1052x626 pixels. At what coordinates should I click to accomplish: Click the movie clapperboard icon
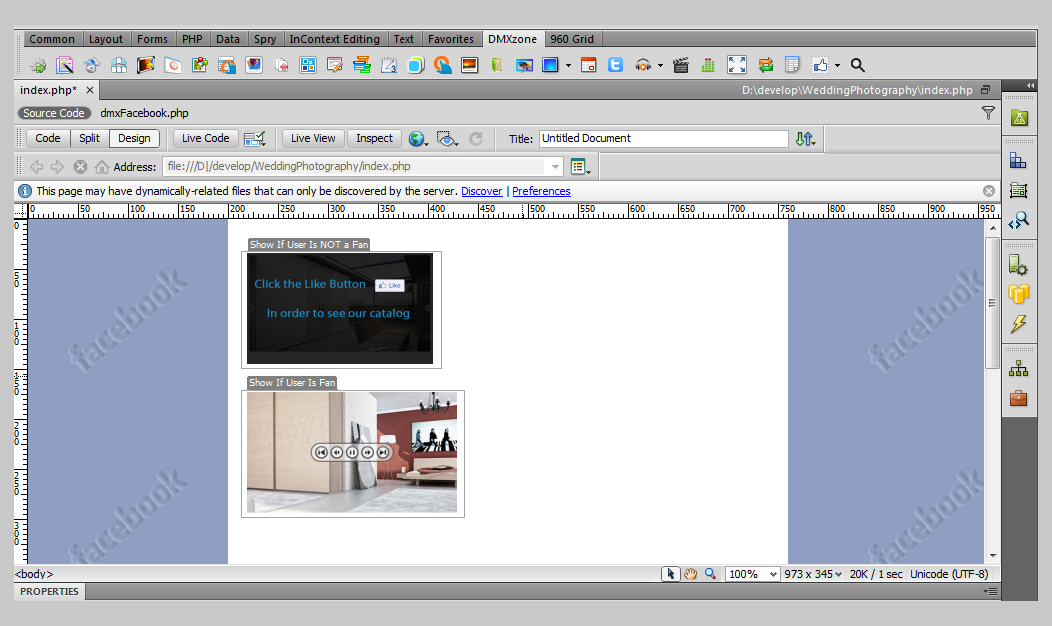(x=680, y=65)
